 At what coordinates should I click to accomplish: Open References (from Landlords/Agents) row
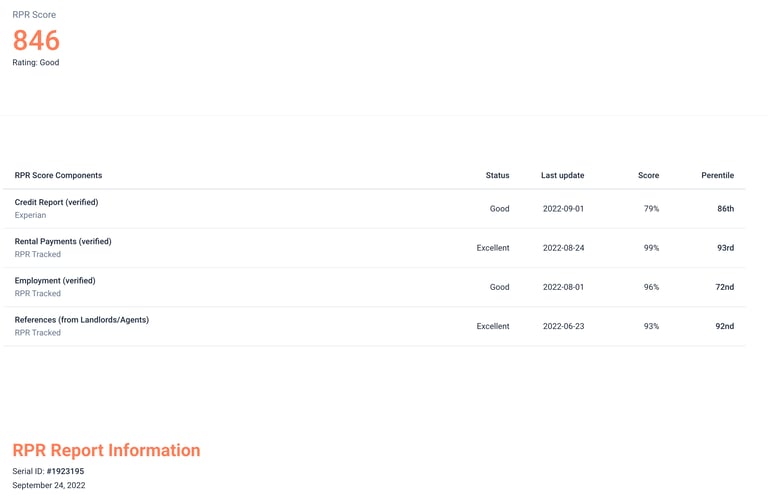(x=374, y=326)
